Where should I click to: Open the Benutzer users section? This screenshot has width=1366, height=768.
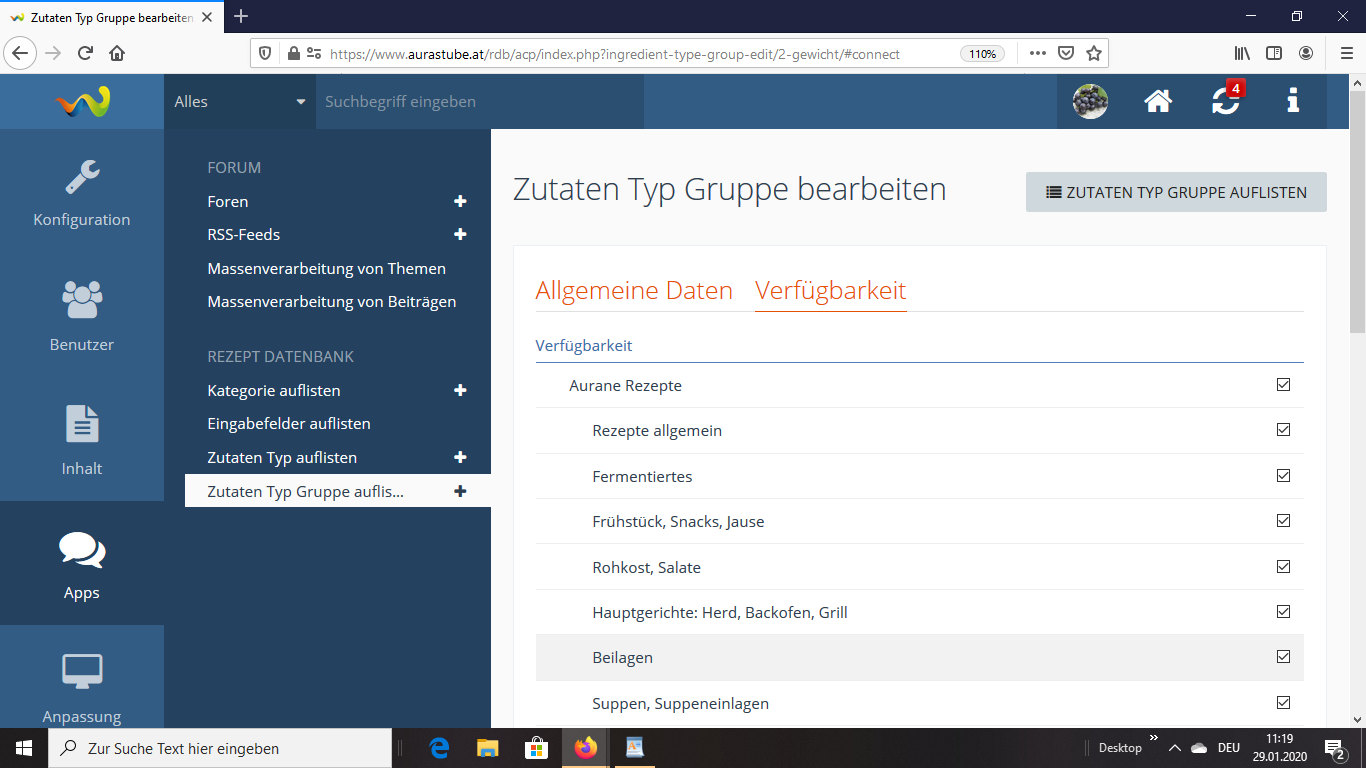[x=82, y=316]
